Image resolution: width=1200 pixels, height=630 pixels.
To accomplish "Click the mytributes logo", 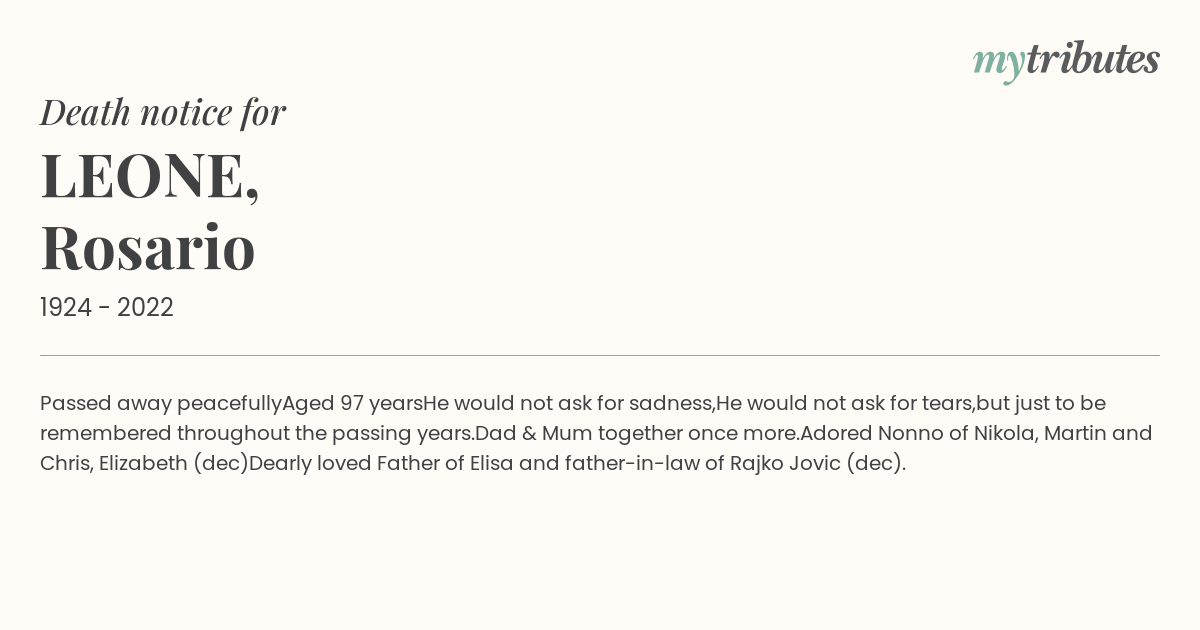I will [x=1066, y=61].
